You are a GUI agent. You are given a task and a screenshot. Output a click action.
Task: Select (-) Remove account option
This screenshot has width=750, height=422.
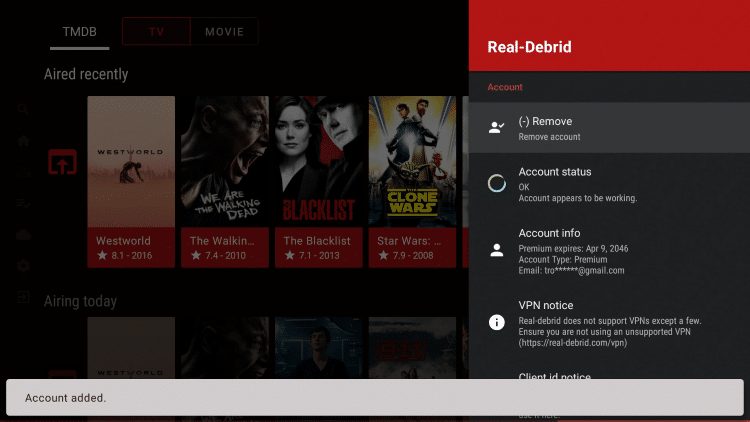(x=609, y=128)
